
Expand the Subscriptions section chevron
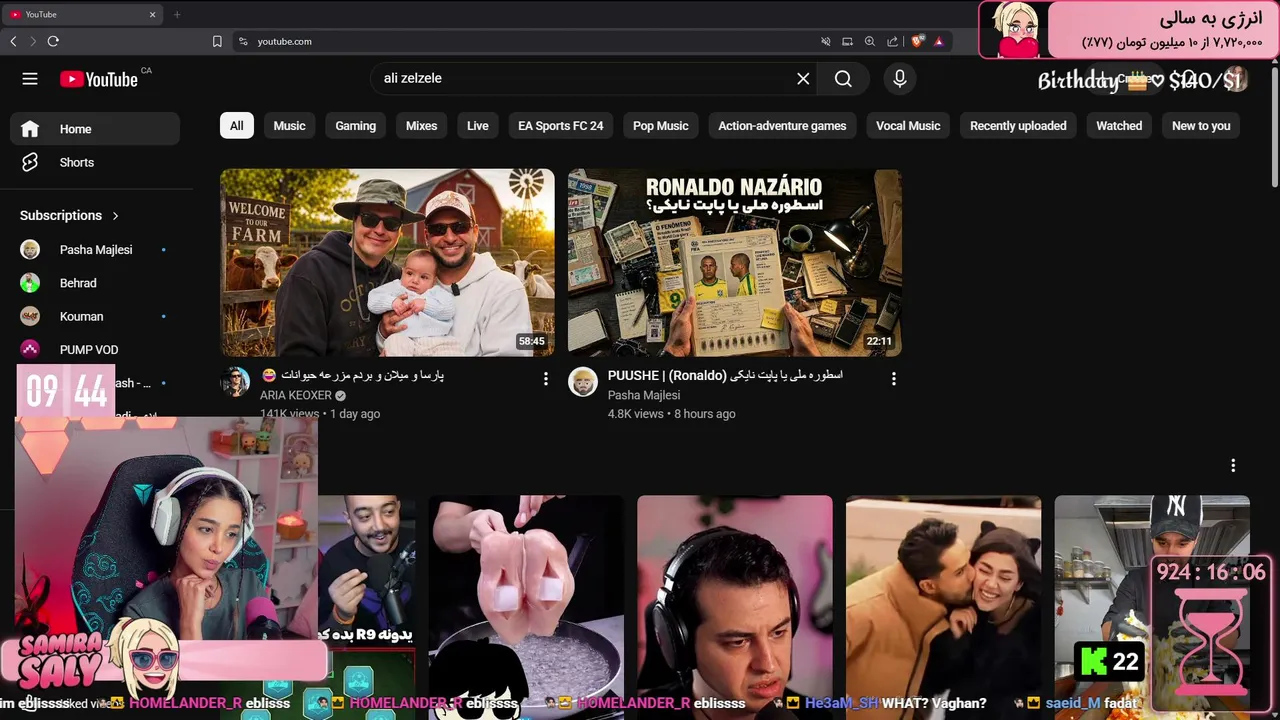click(116, 215)
